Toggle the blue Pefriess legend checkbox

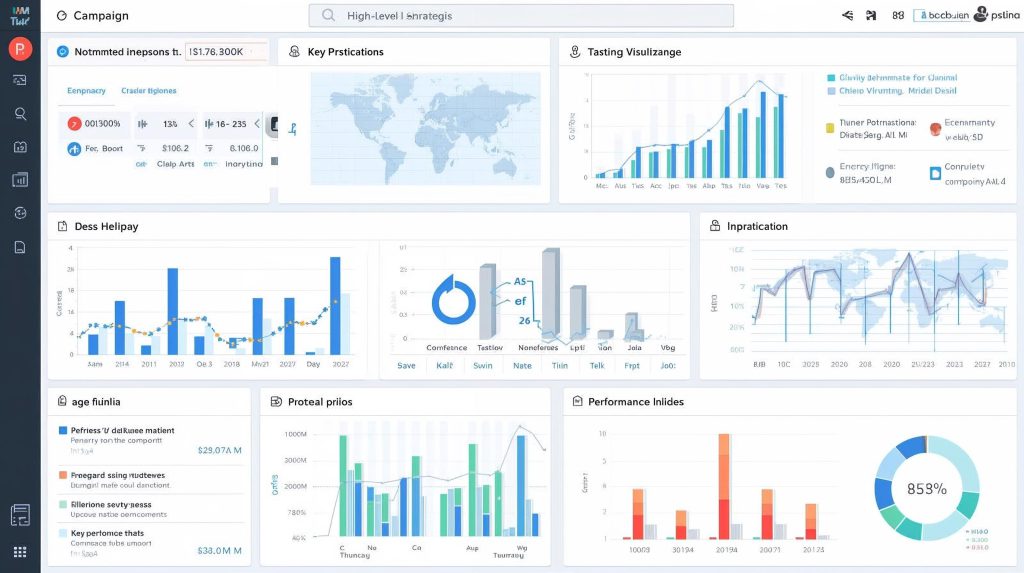click(x=63, y=431)
